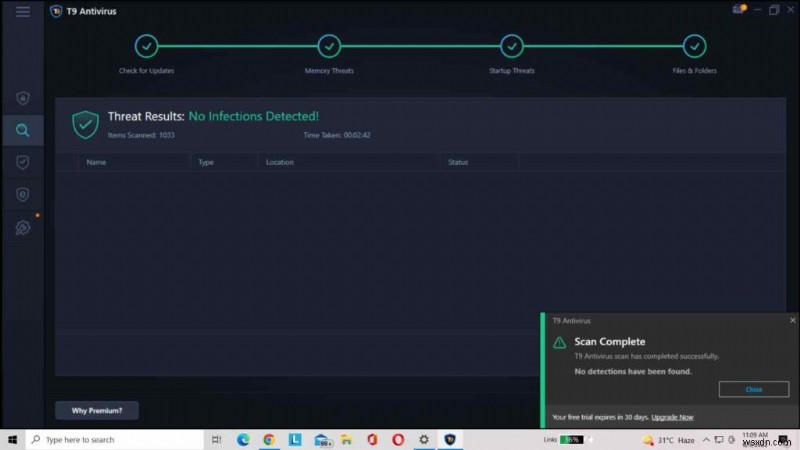Open the blue L app on taskbar

(x=295, y=439)
